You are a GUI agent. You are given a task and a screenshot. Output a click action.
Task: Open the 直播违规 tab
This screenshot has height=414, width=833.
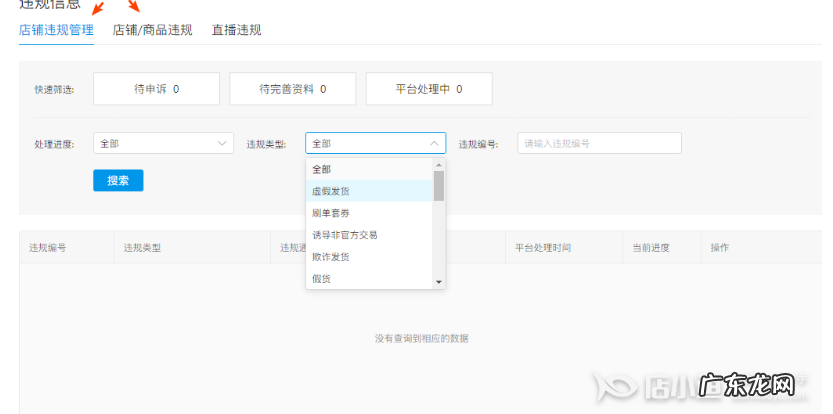(x=236, y=30)
